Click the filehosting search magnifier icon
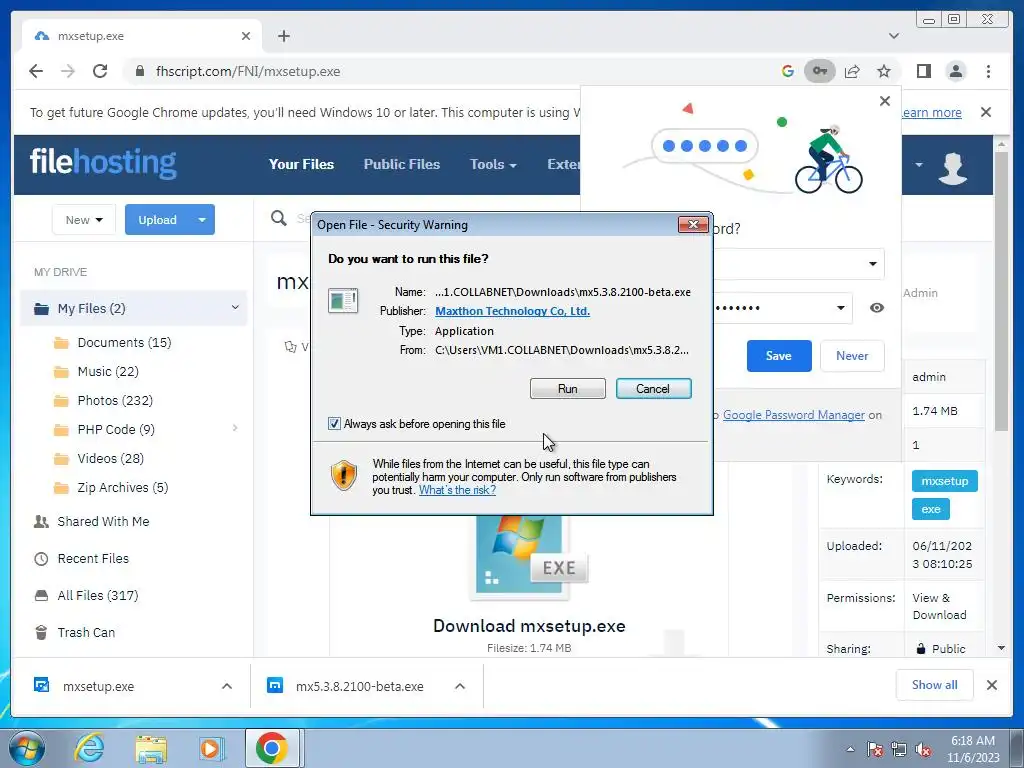This screenshot has height=768, width=1024. [x=279, y=218]
